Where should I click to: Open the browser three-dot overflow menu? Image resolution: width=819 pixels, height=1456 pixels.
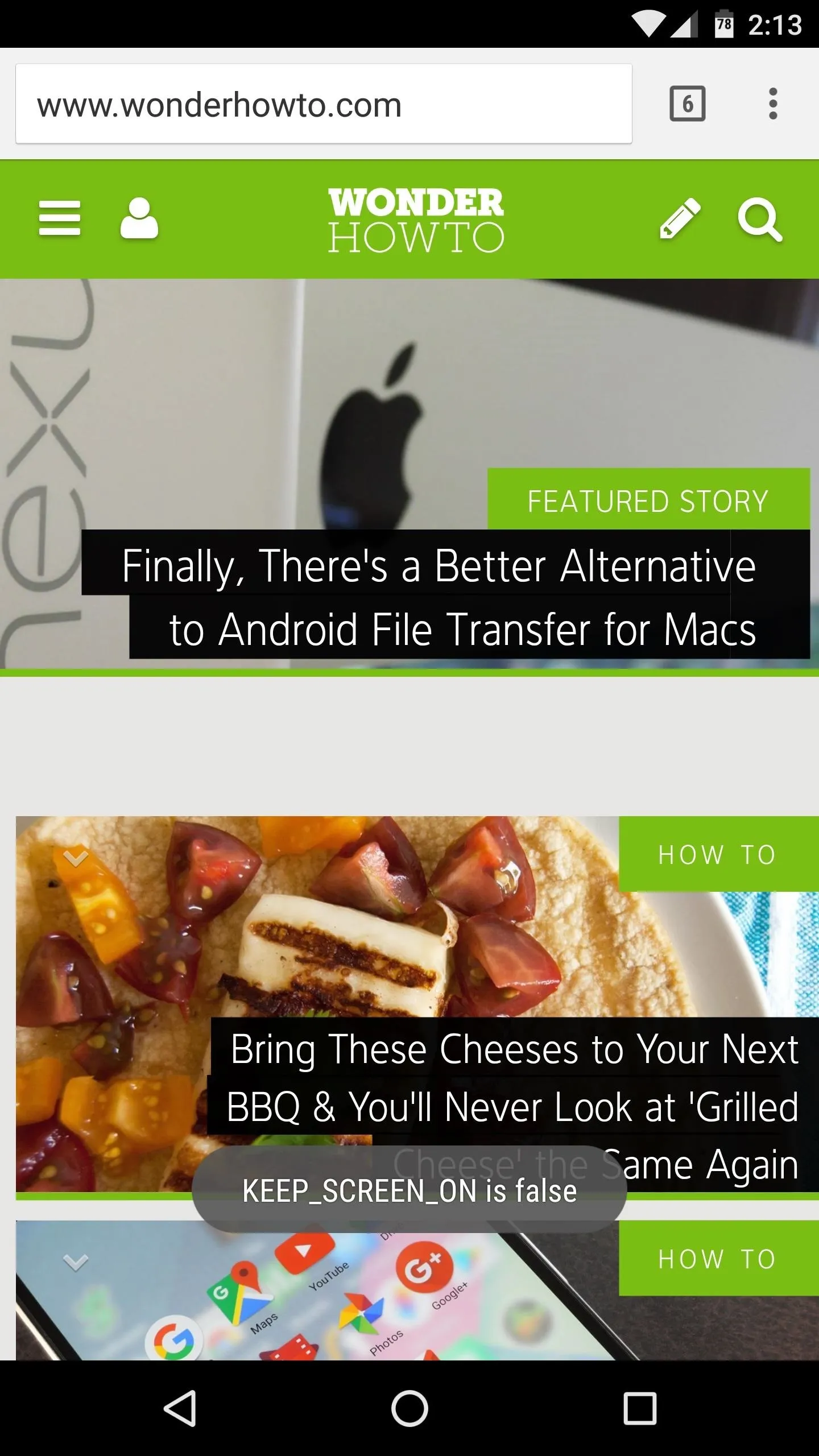(772, 104)
